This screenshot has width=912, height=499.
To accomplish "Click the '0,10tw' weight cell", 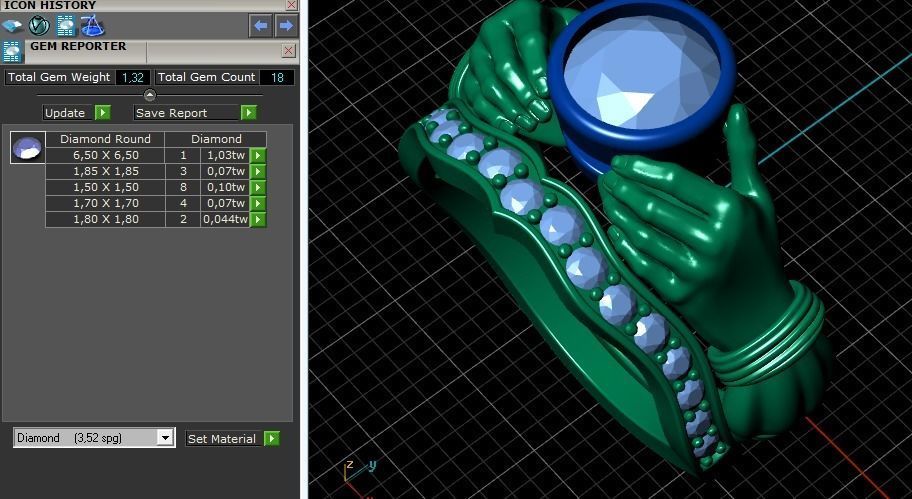I will [226, 187].
